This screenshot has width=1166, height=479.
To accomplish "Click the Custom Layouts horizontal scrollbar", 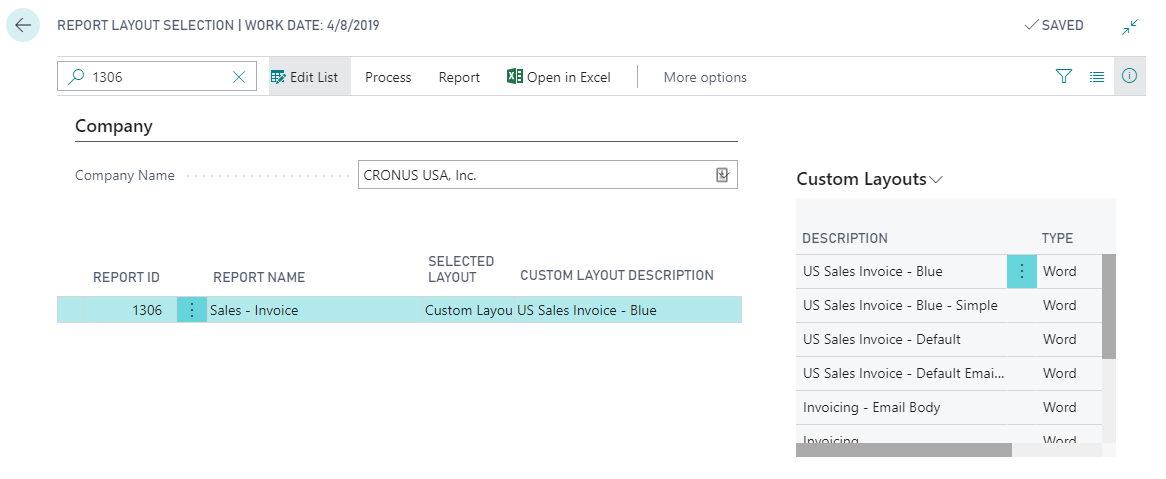I will click(903, 450).
